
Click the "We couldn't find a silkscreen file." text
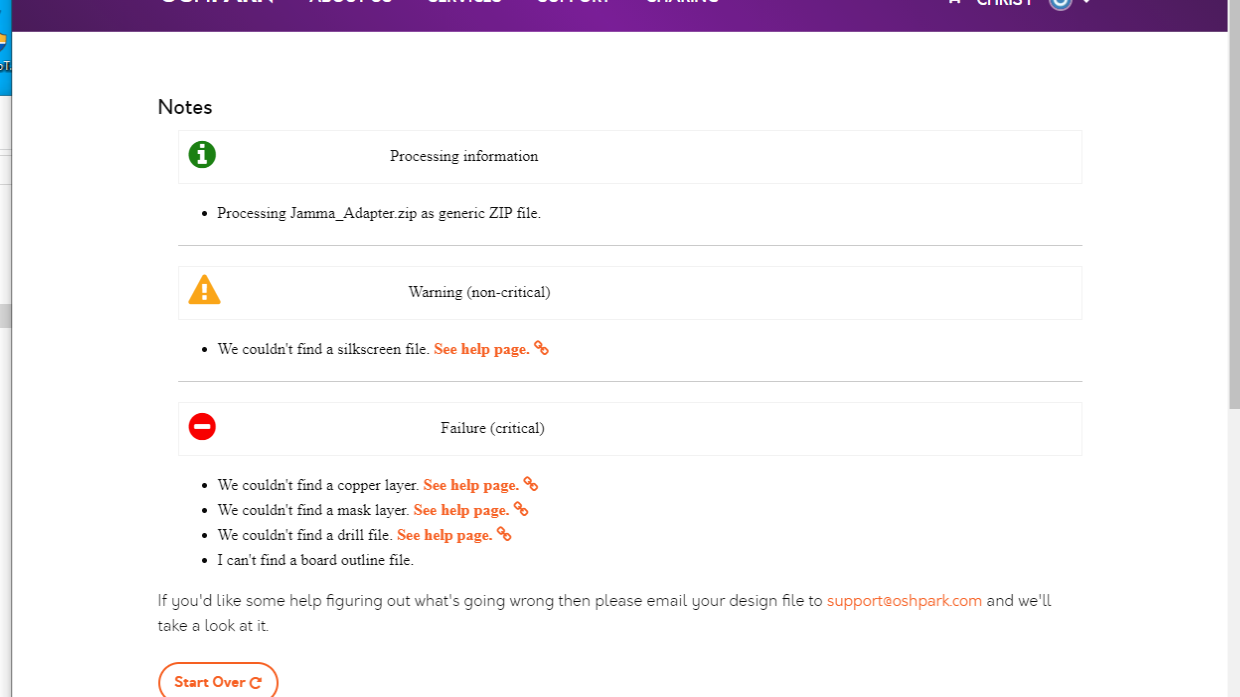click(324, 349)
